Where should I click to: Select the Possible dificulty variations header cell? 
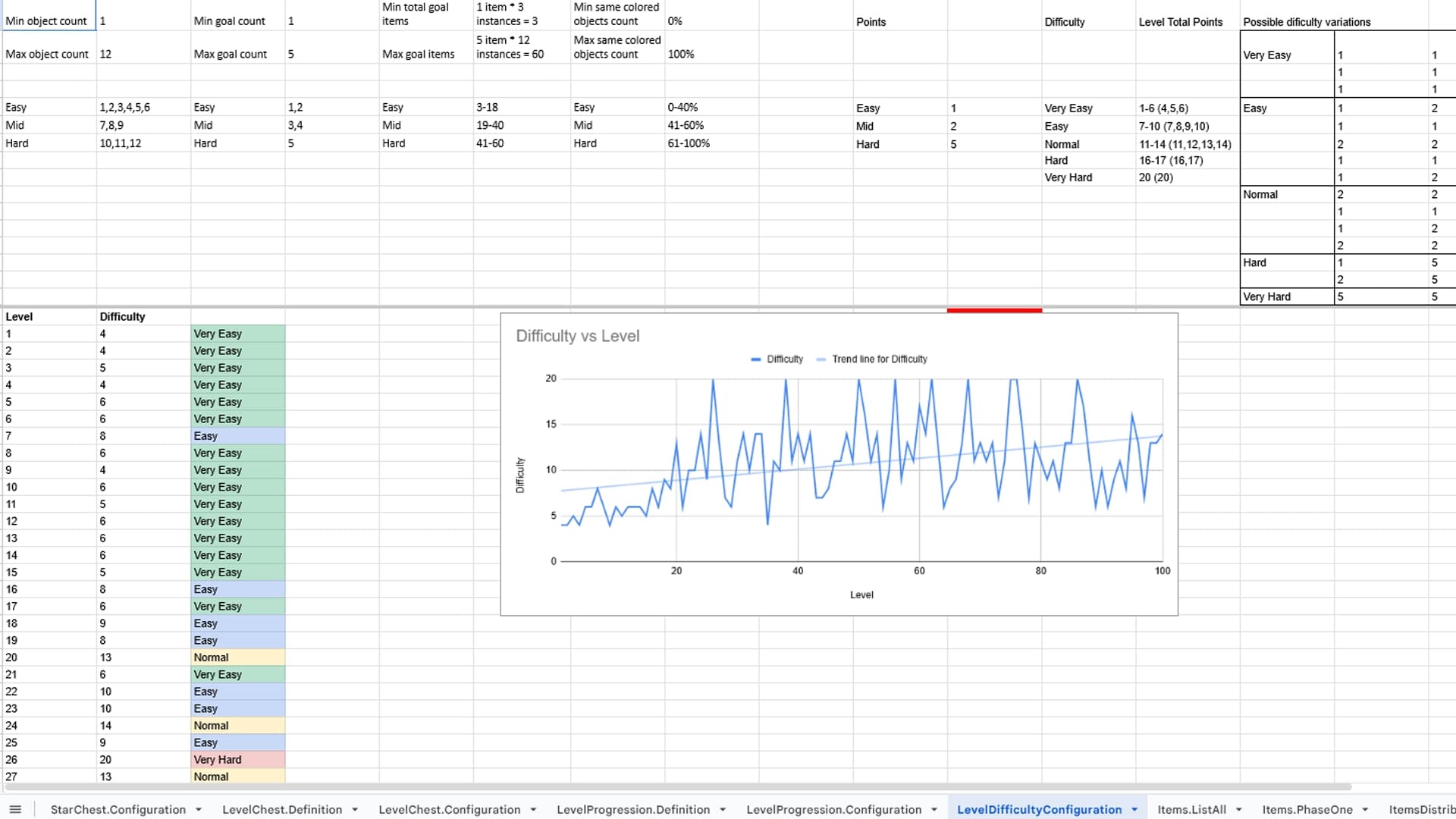[x=1306, y=22]
